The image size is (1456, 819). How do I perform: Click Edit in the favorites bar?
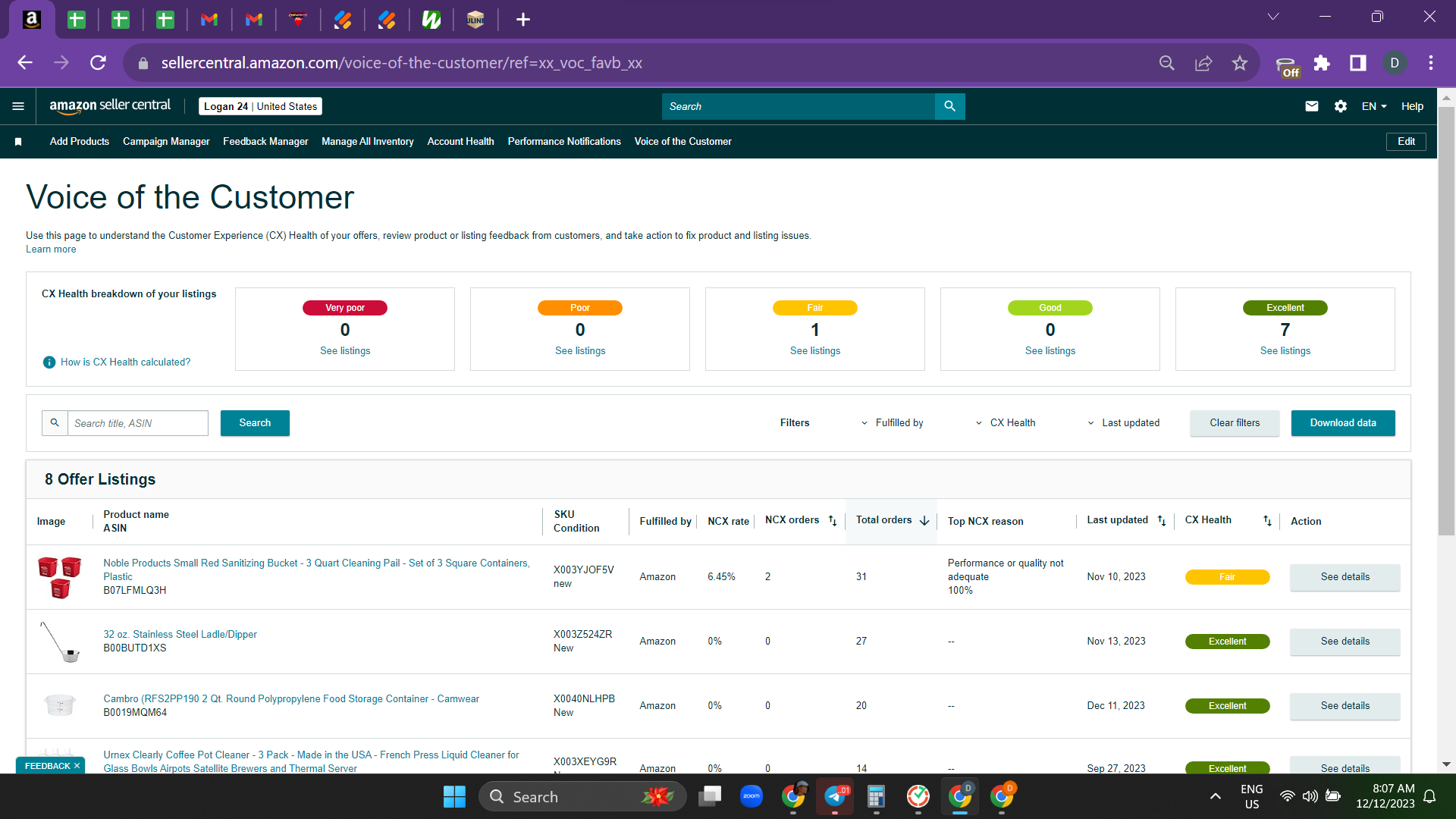coord(1406,142)
